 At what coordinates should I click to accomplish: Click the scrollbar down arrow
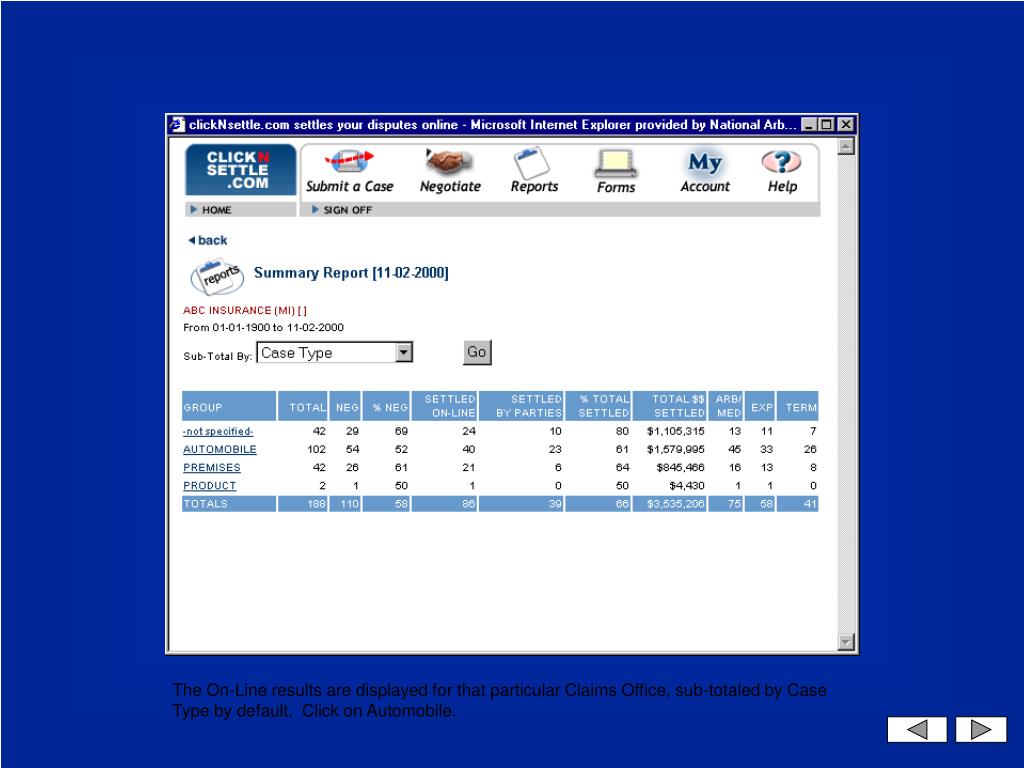pyautogui.click(x=846, y=643)
